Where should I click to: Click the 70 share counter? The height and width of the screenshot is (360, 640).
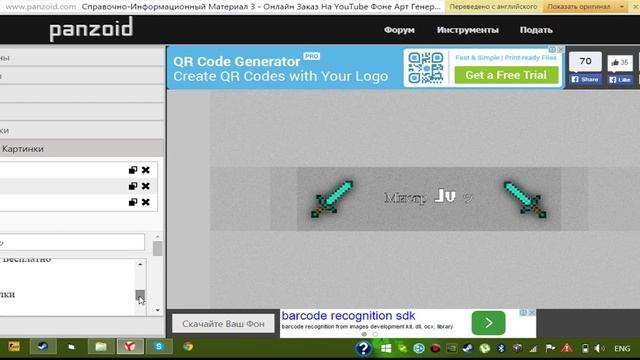tap(585, 61)
